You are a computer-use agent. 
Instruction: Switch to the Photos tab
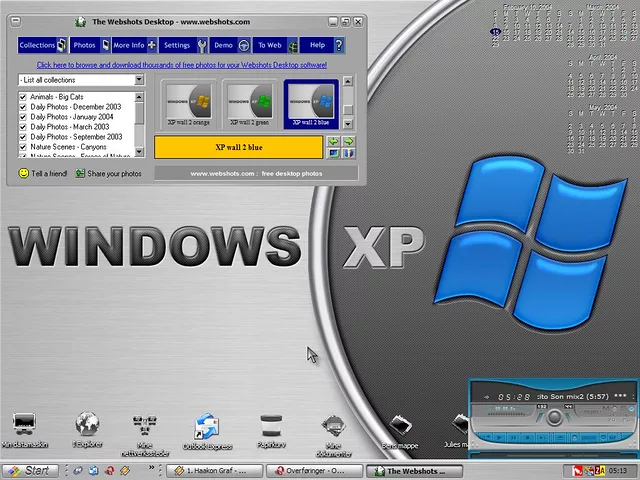(x=90, y=45)
